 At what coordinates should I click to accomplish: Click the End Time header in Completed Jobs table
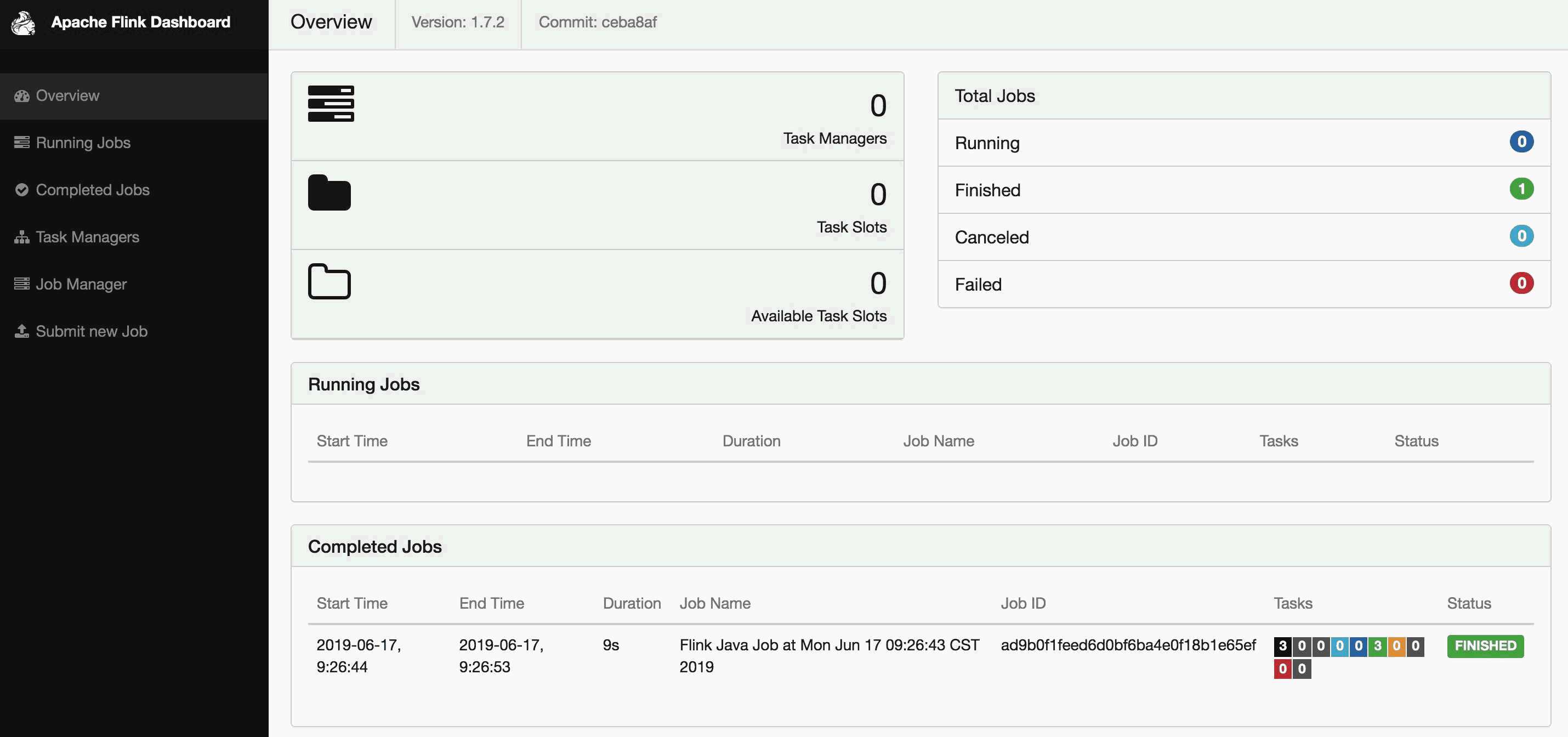pos(491,604)
